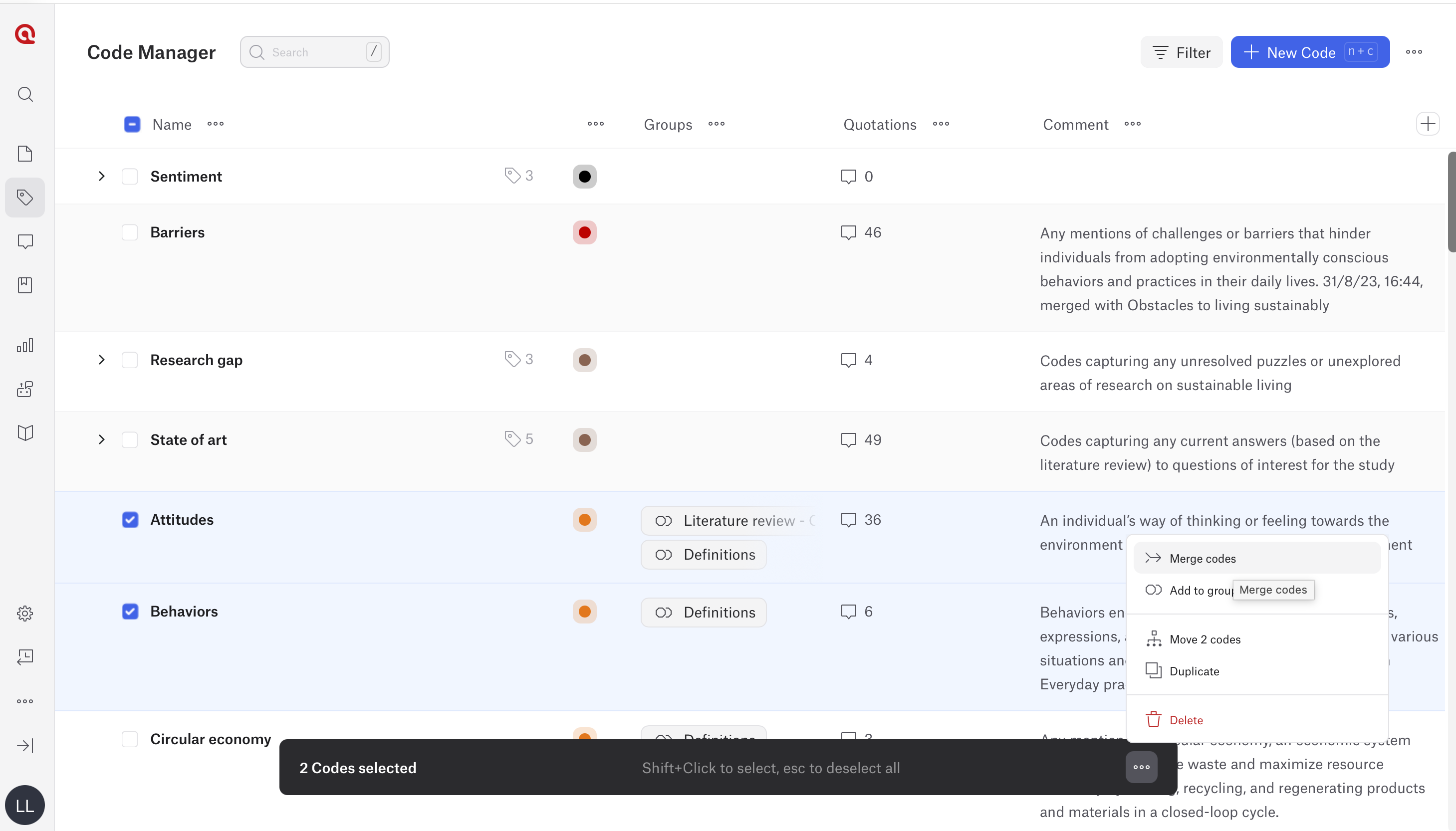1456x831 pixels.
Task: Toggle the select-all checkbox beside Name
Action: pos(132,124)
